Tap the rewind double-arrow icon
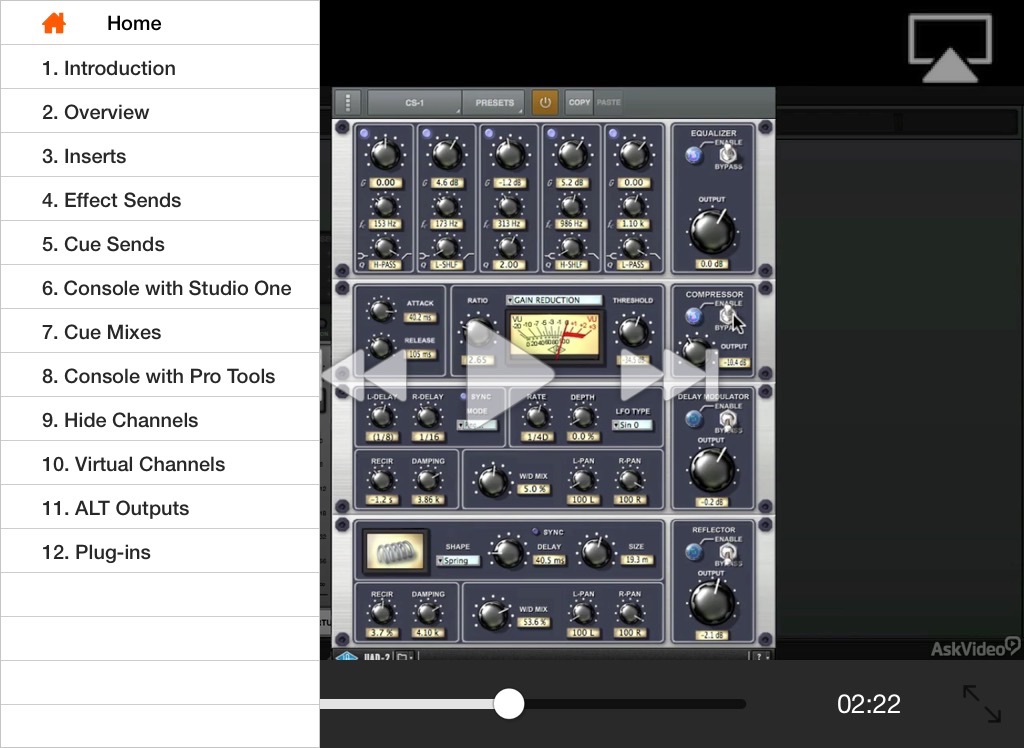Image resolution: width=1024 pixels, height=748 pixels. 365,375
